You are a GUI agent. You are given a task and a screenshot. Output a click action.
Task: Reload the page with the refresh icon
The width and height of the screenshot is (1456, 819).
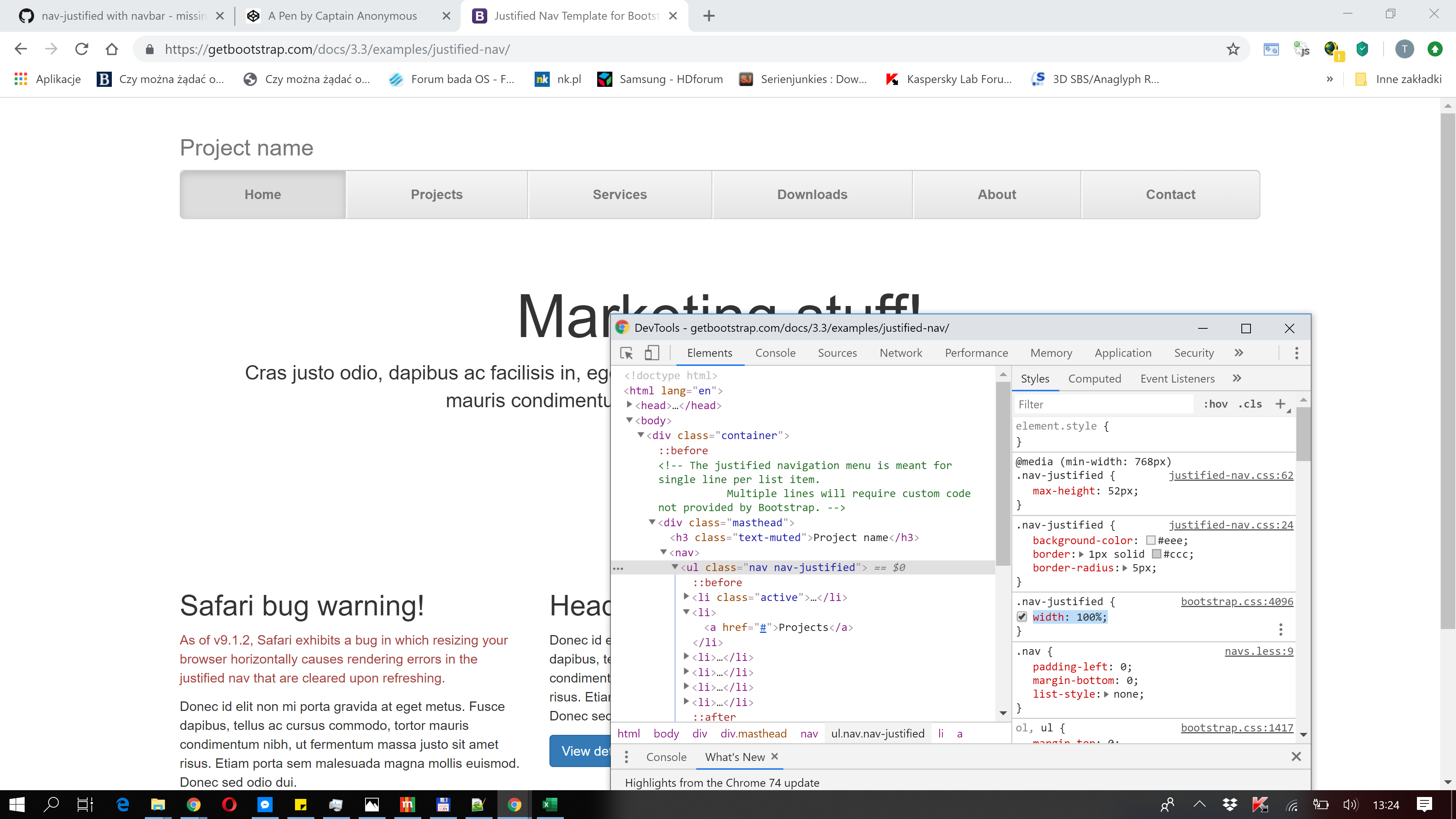point(82,49)
